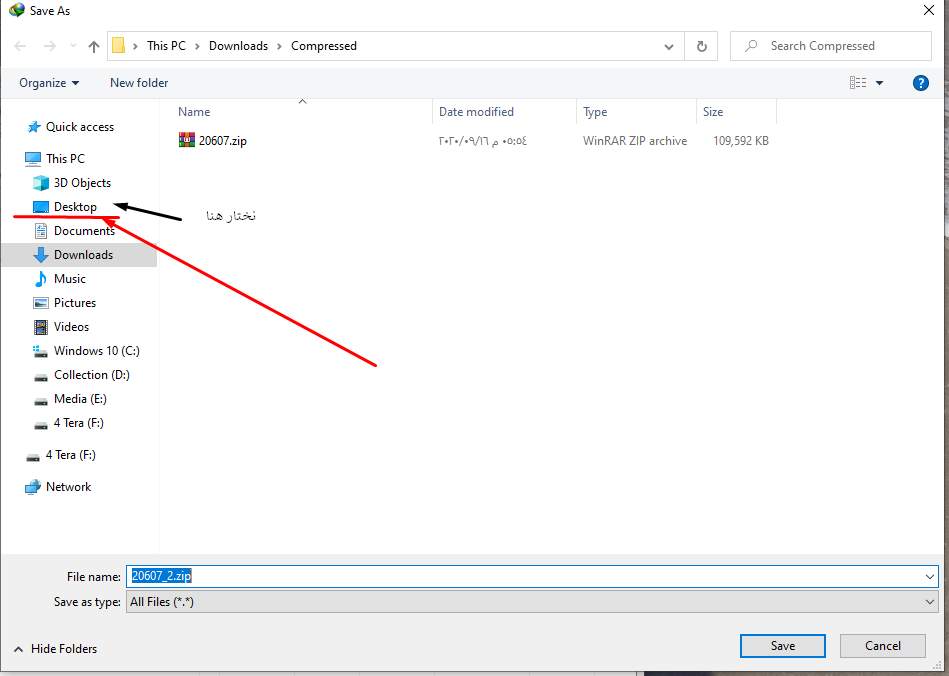This screenshot has width=949, height=676.
Task: Click the Windows 10 (C:) drive icon
Action: click(x=41, y=351)
